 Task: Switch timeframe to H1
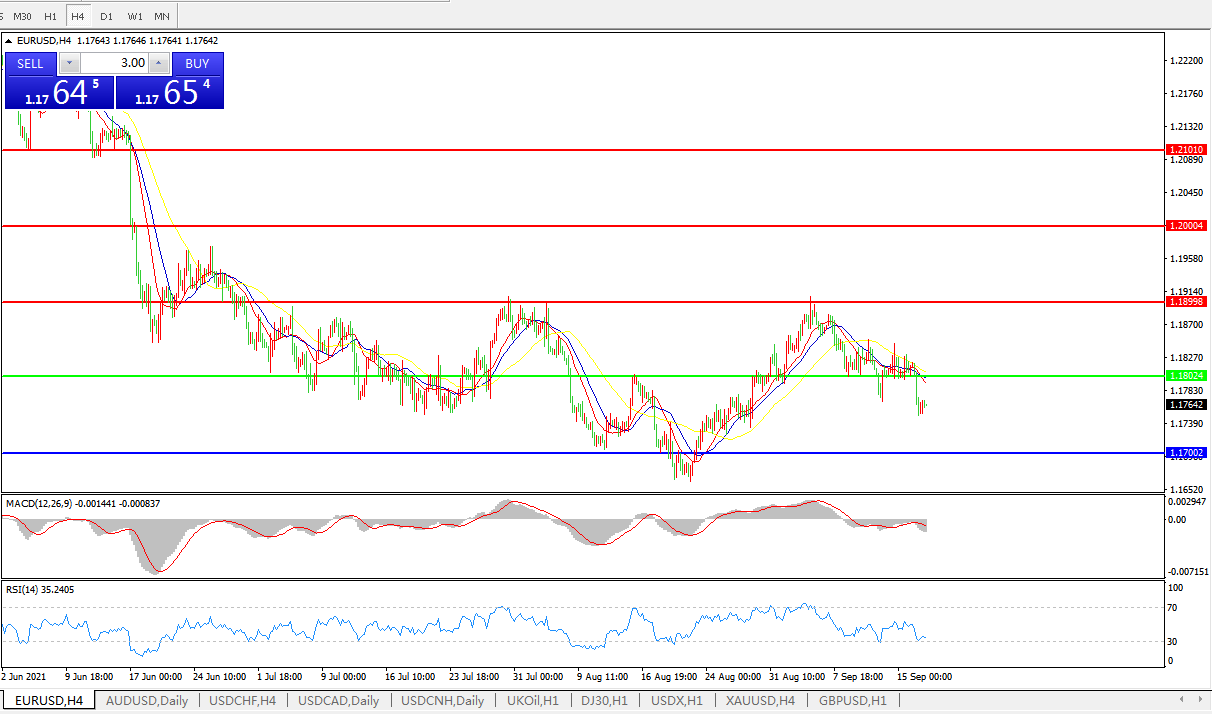coord(50,16)
